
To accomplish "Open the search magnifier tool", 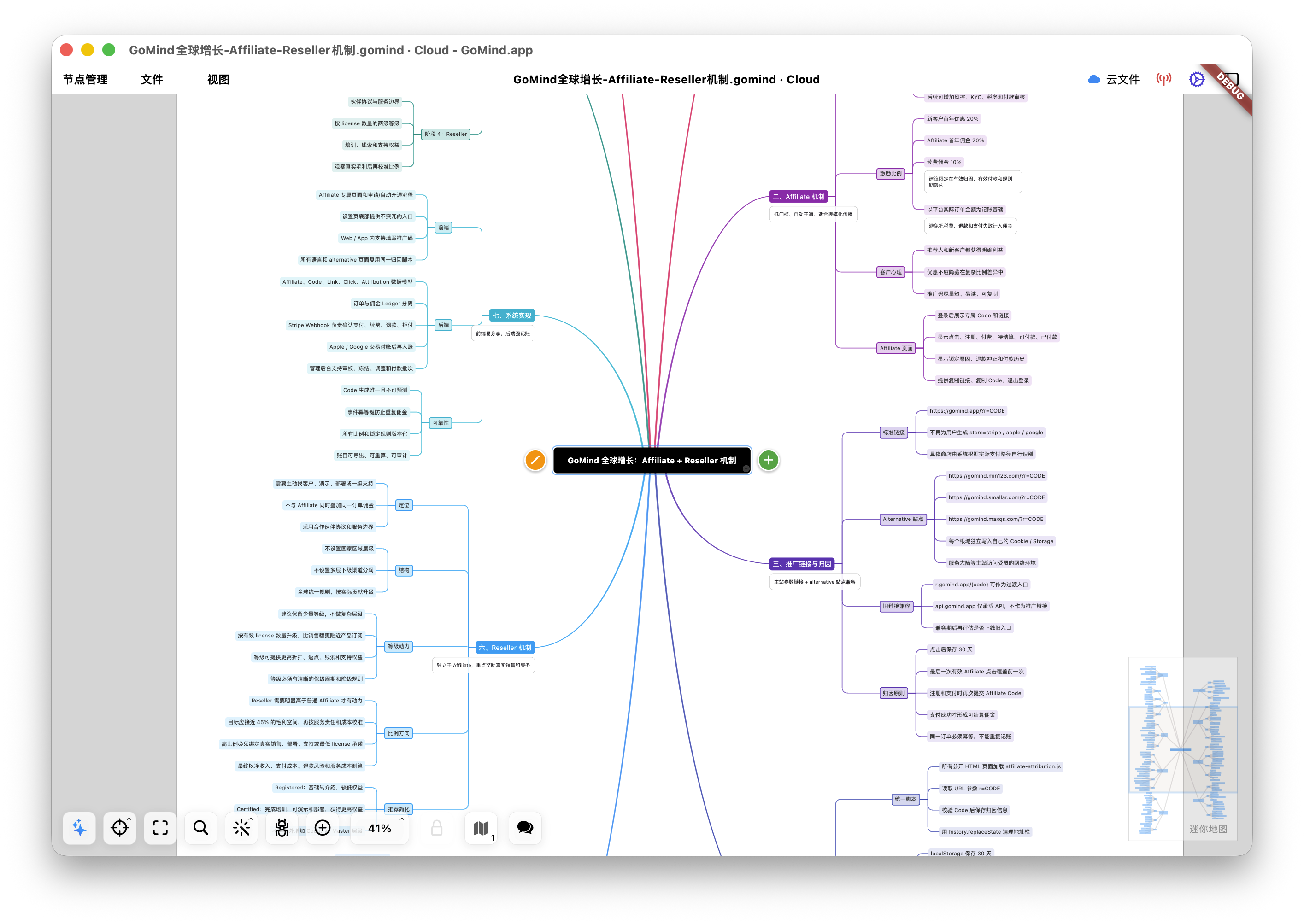I will 201,828.
